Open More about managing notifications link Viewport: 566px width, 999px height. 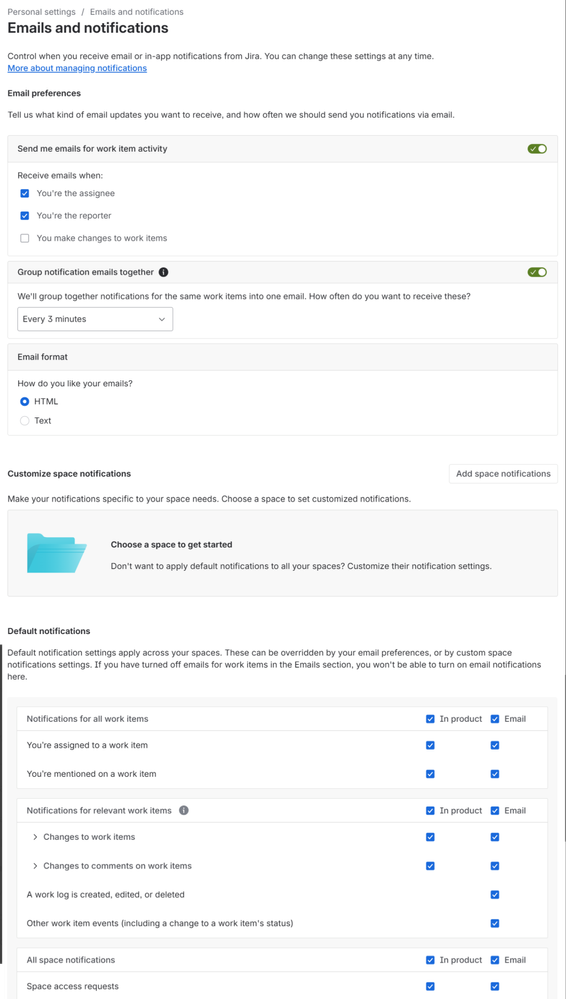coord(77,68)
